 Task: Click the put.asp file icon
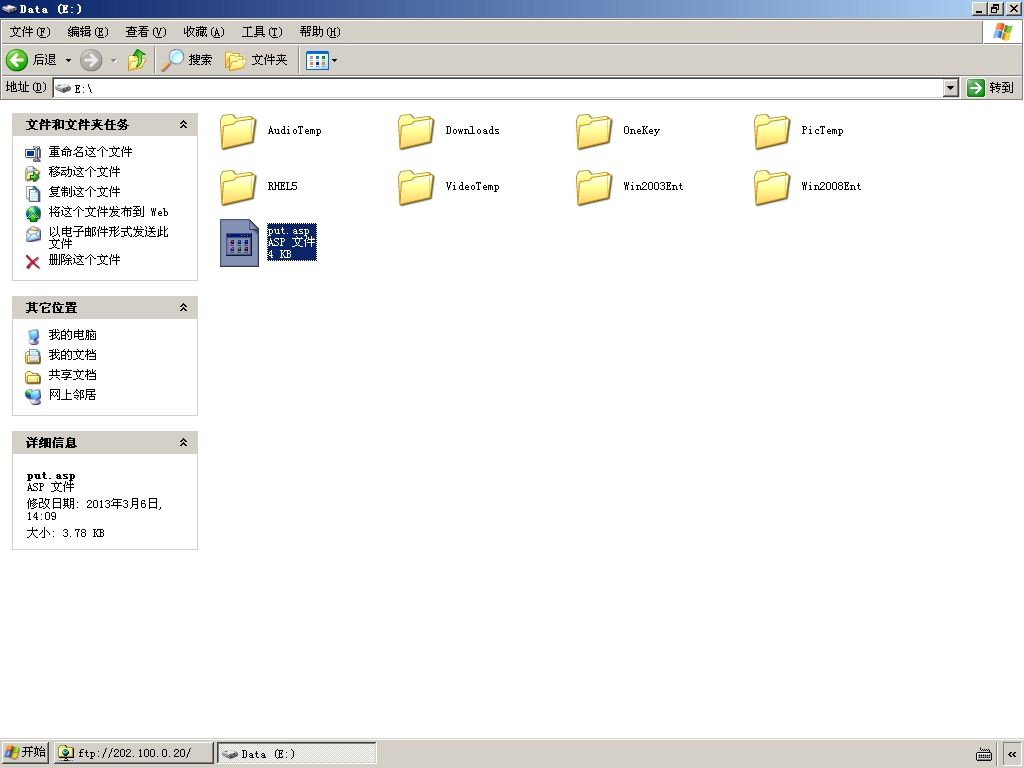239,243
